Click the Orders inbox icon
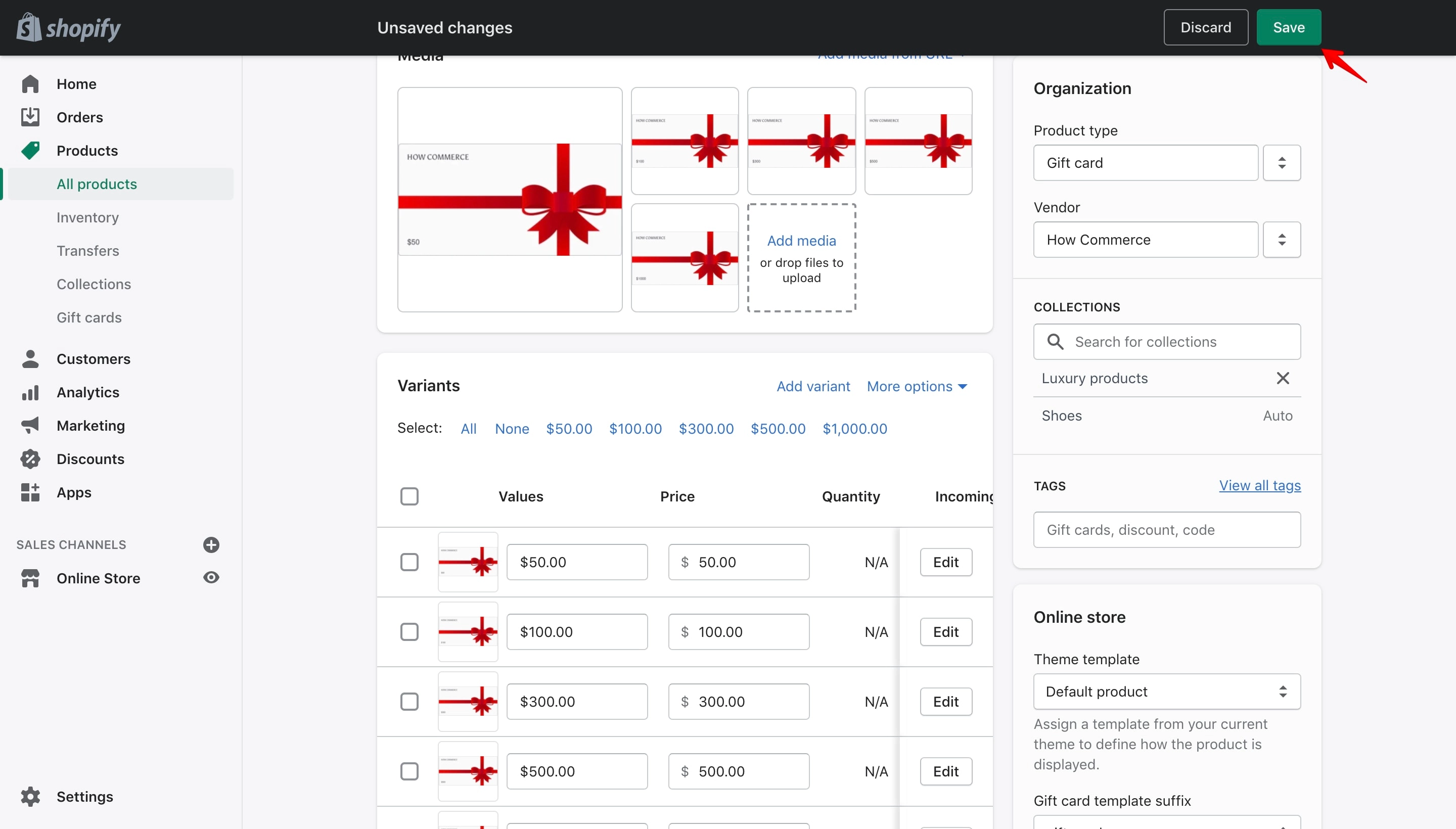This screenshot has width=1456, height=829. tap(30, 117)
